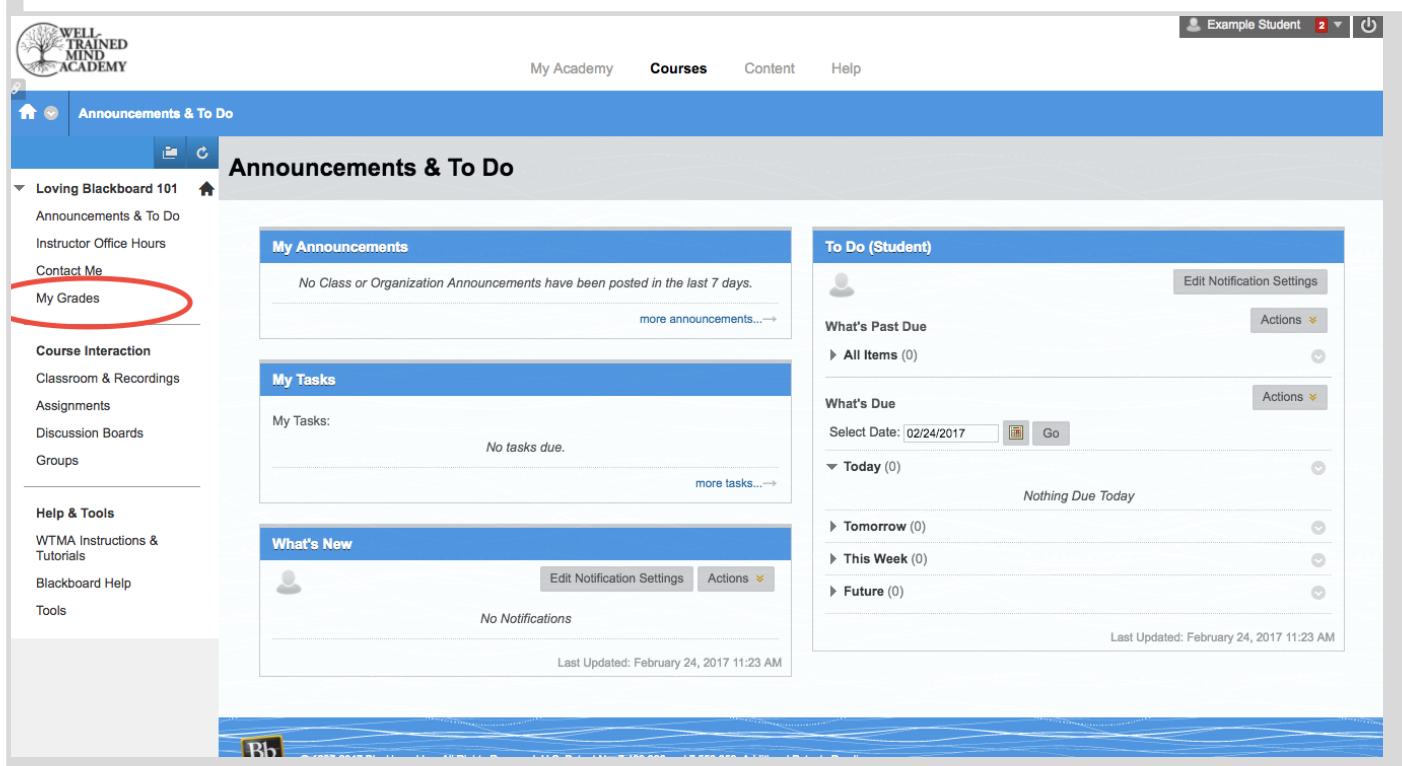
Task: Collapse the Today section in What's Due
Action: click(832, 466)
